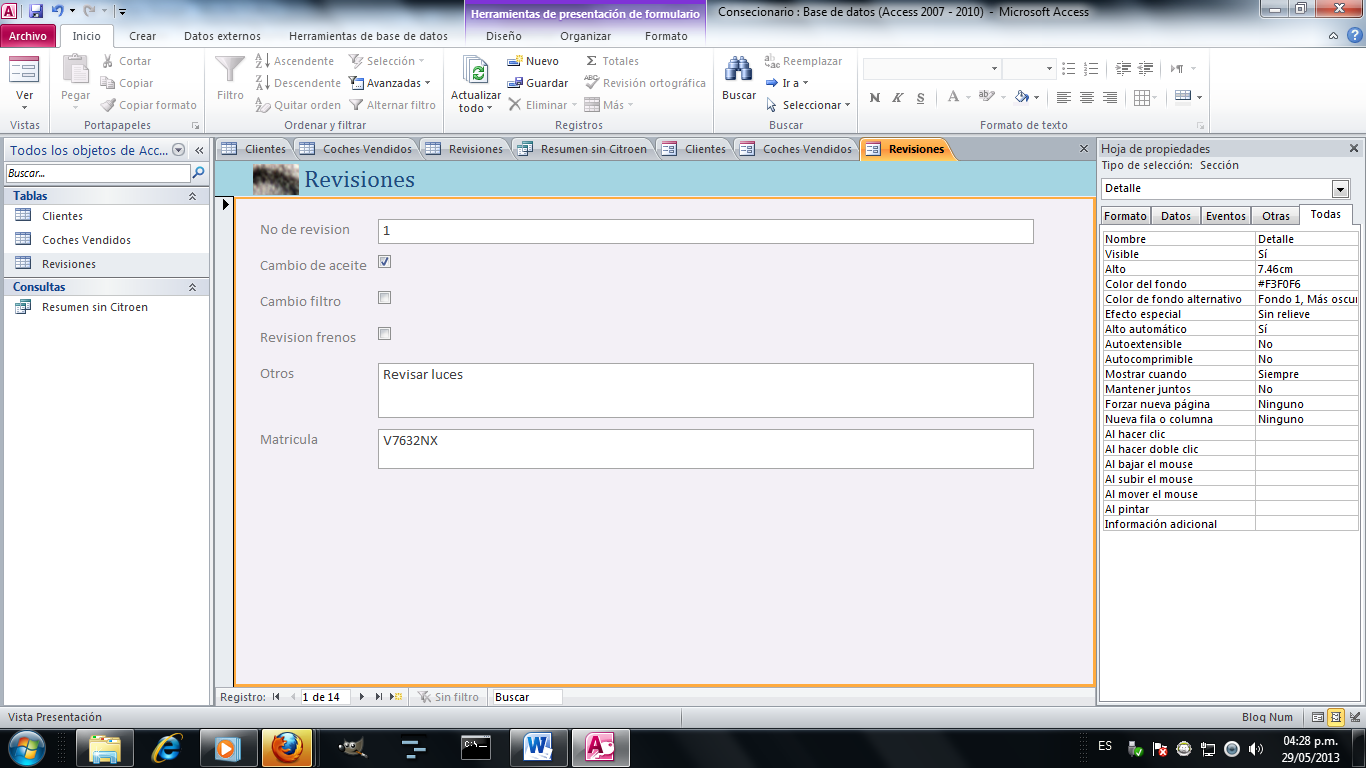This screenshot has width=1366, height=768.
Task: Apply bold formatting with the N icon
Action: tap(873, 96)
